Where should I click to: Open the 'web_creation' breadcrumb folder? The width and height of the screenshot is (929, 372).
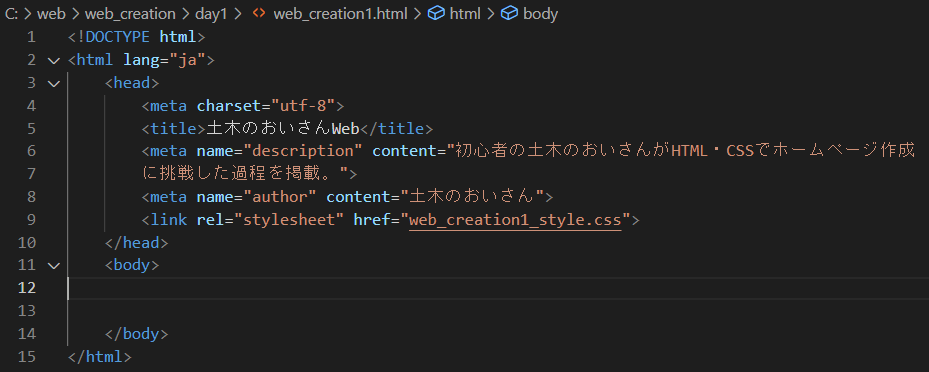coord(130,14)
